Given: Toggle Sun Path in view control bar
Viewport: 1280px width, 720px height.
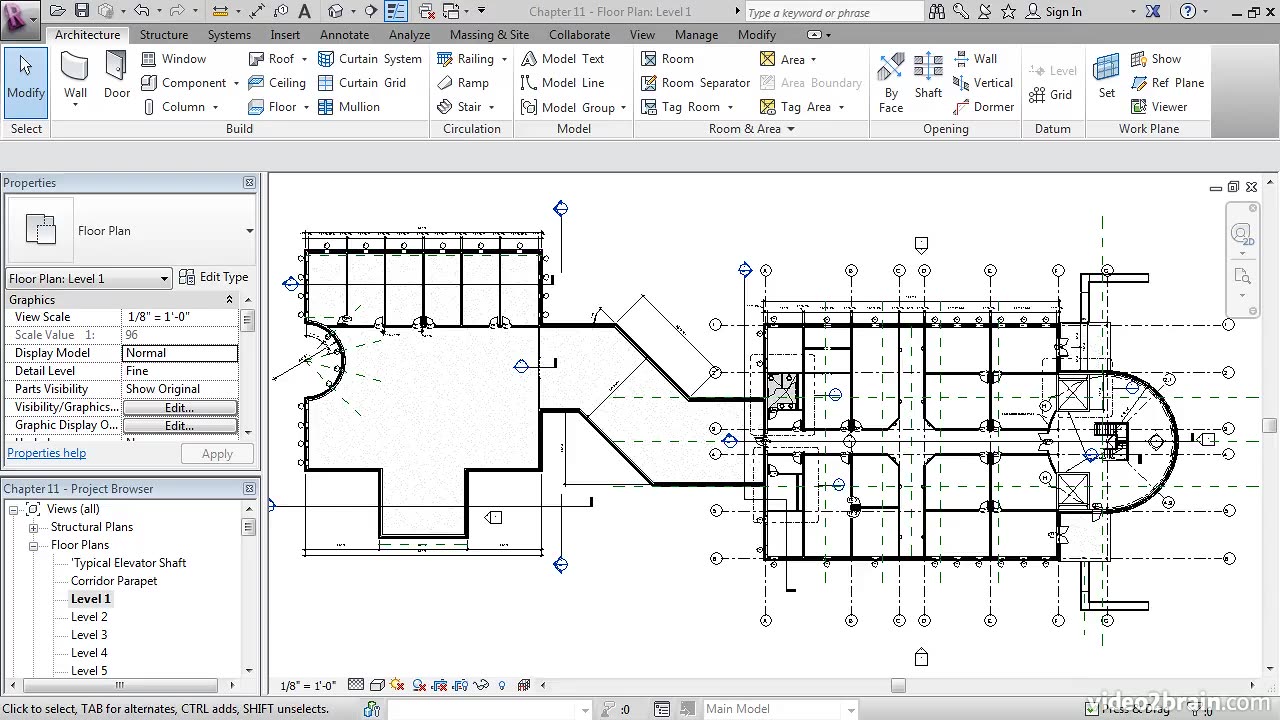Looking at the screenshot, I should point(397,685).
